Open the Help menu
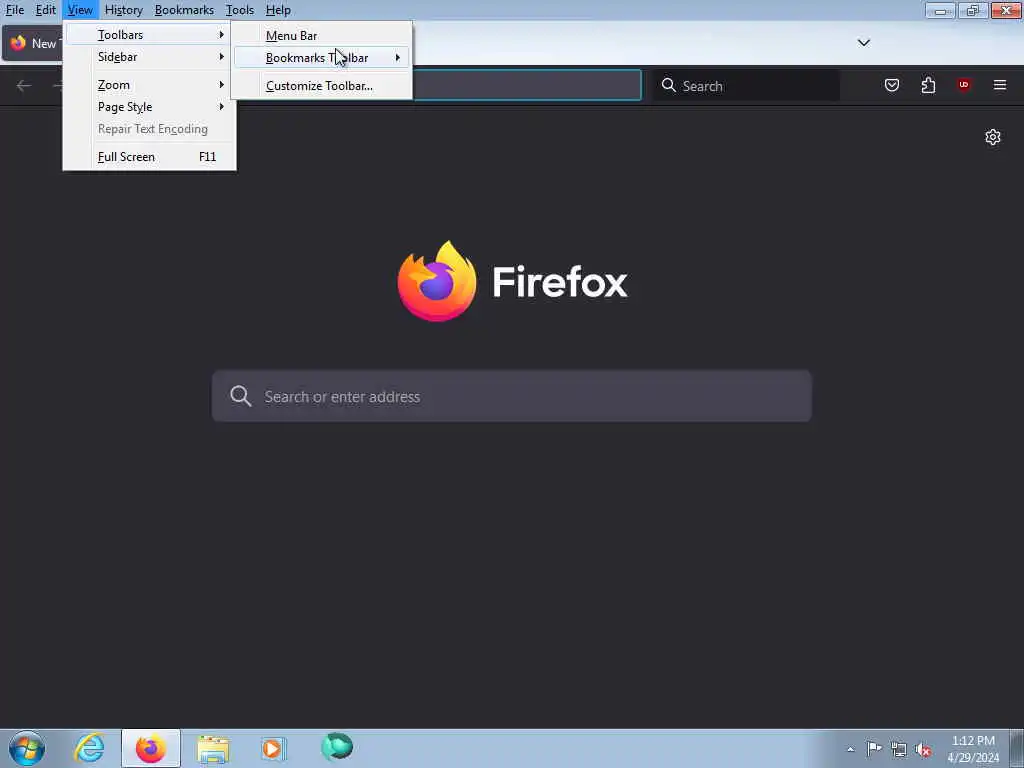1024x768 pixels. pyautogui.click(x=278, y=10)
